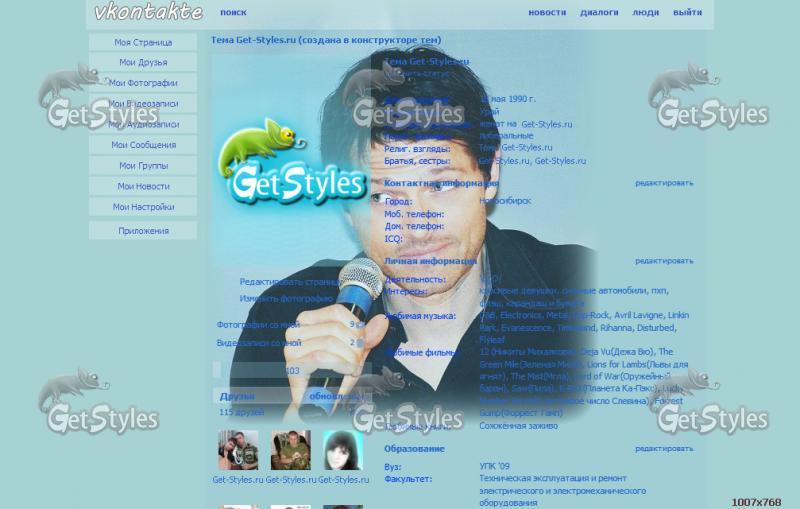The image size is (800, 509).
Task: Click редактировать beside Контактная информация
Action: [x=664, y=183]
